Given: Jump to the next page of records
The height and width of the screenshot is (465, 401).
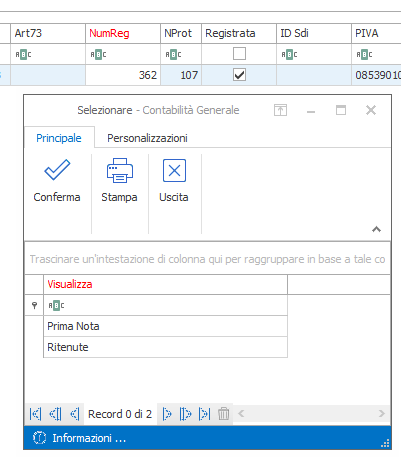Looking at the screenshot, I should pyautogui.click(x=185, y=414).
